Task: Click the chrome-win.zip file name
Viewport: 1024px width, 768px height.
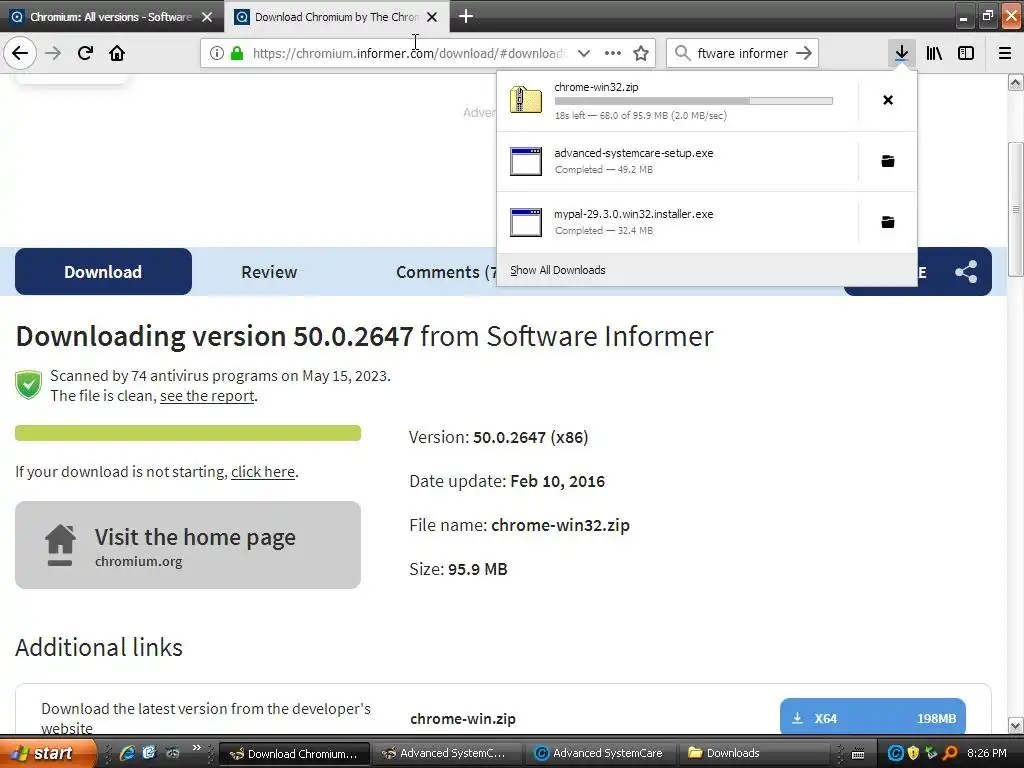Action: (x=463, y=718)
